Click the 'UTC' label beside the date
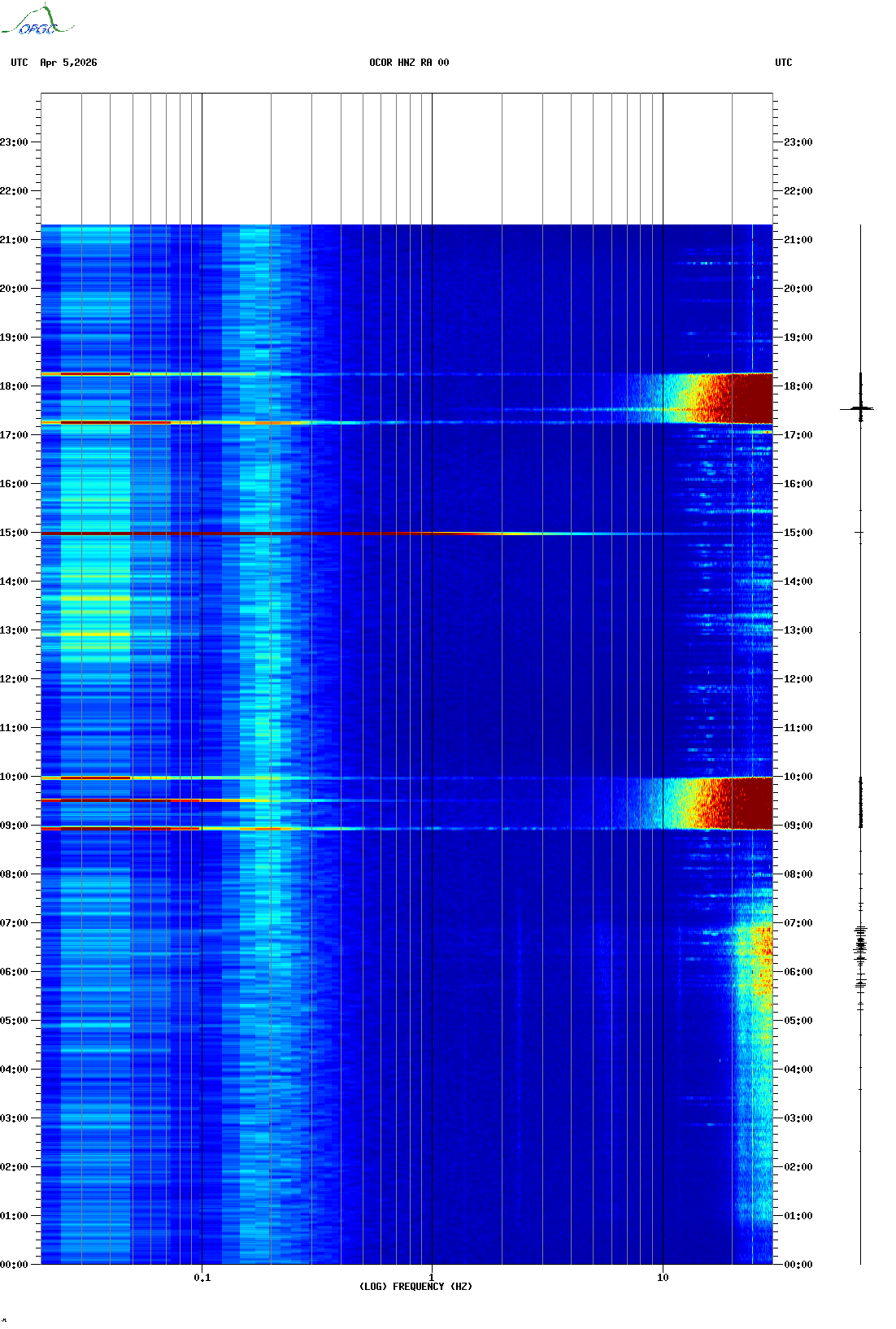Image resolution: width=896 pixels, height=1329 pixels. tap(20, 63)
